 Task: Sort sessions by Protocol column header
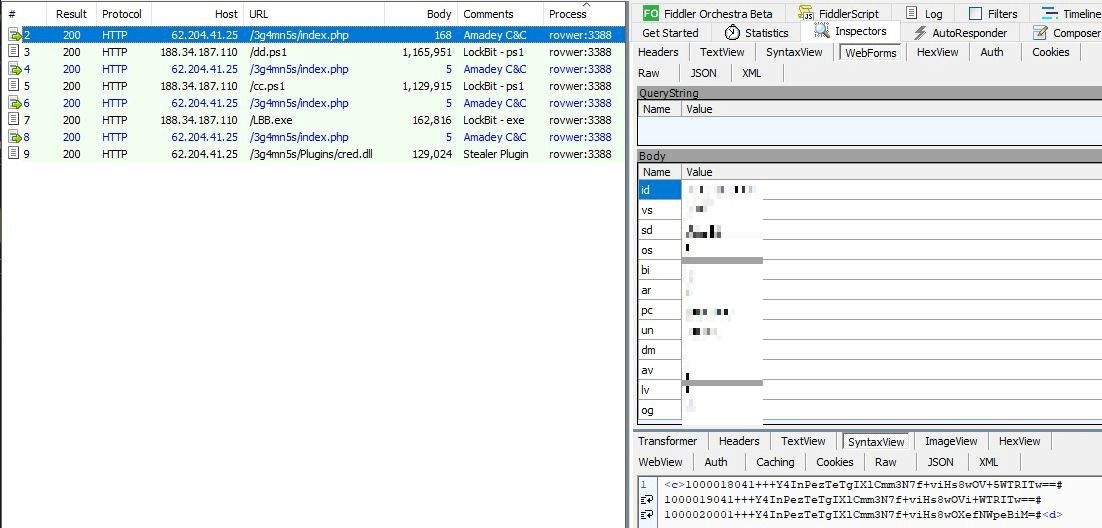point(122,14)
